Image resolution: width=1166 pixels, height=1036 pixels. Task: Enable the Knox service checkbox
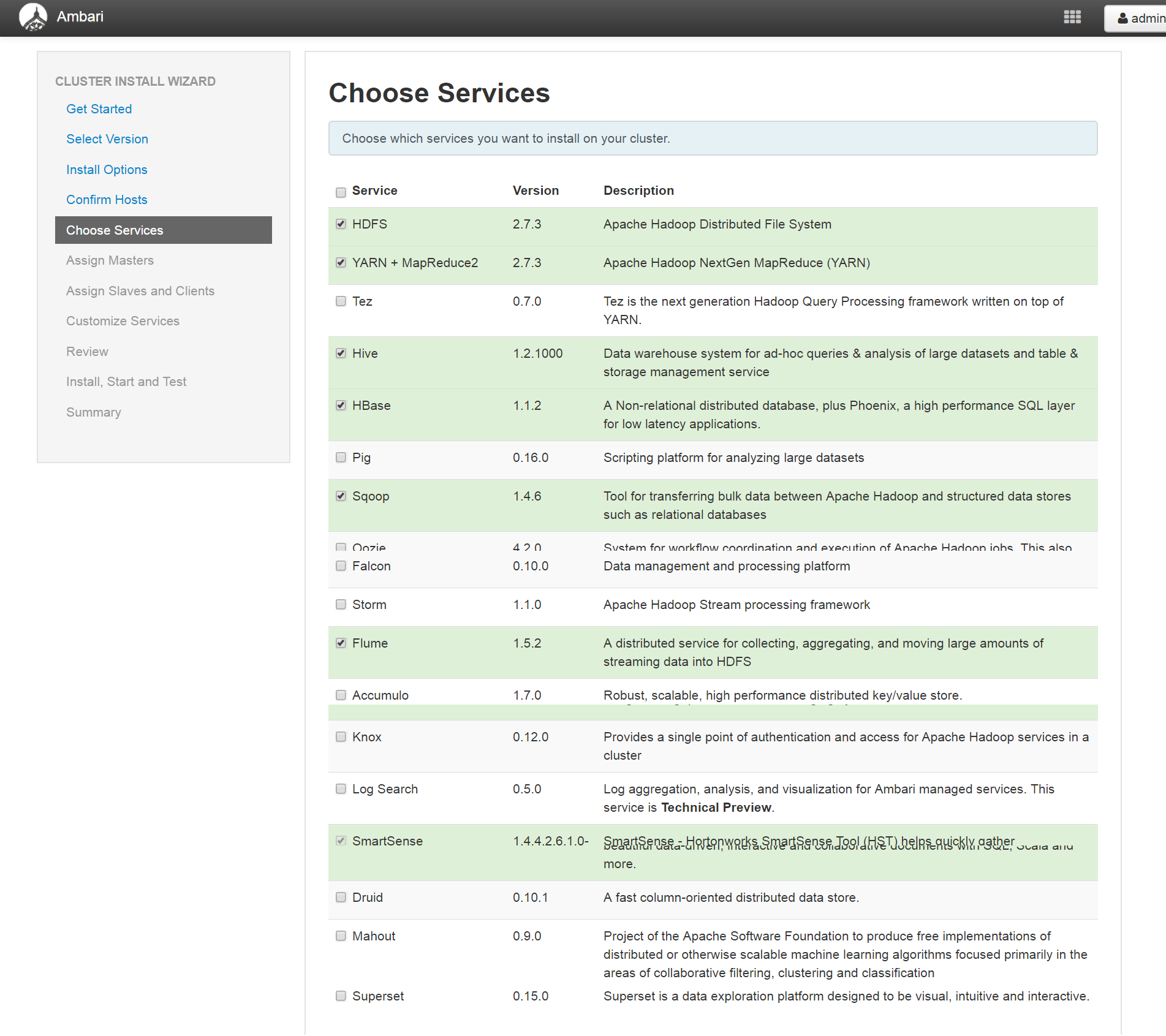click(341, 737)
